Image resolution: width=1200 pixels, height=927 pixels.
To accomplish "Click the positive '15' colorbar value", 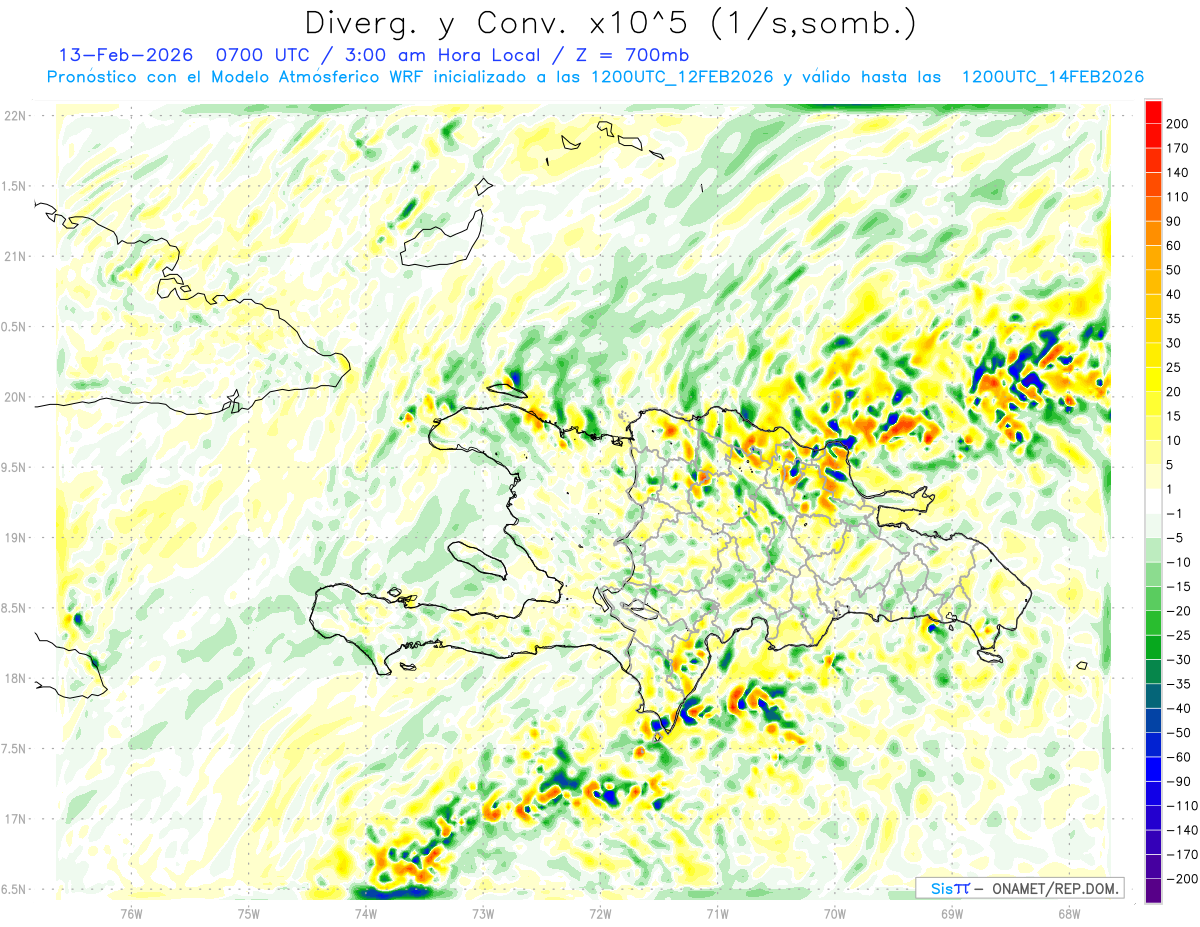I will click(1175, 416).
